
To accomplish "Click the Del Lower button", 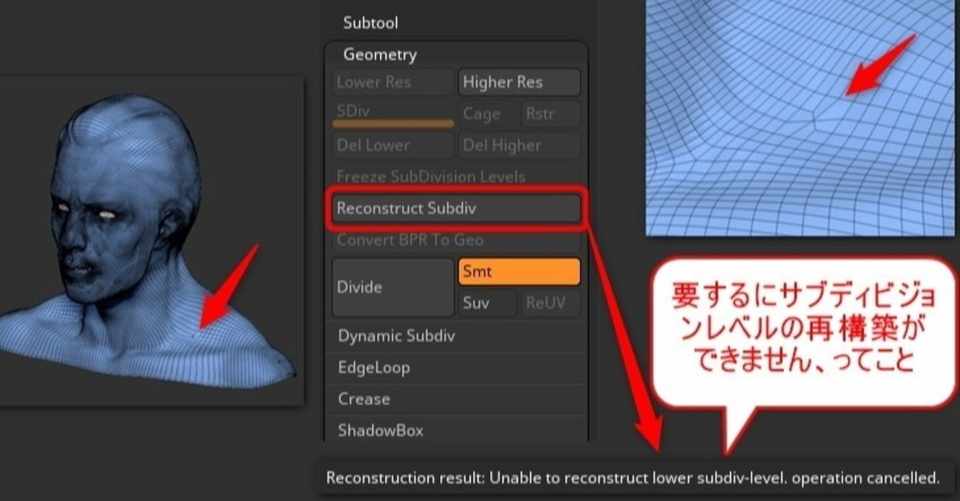I will click(x=393, y=145).
